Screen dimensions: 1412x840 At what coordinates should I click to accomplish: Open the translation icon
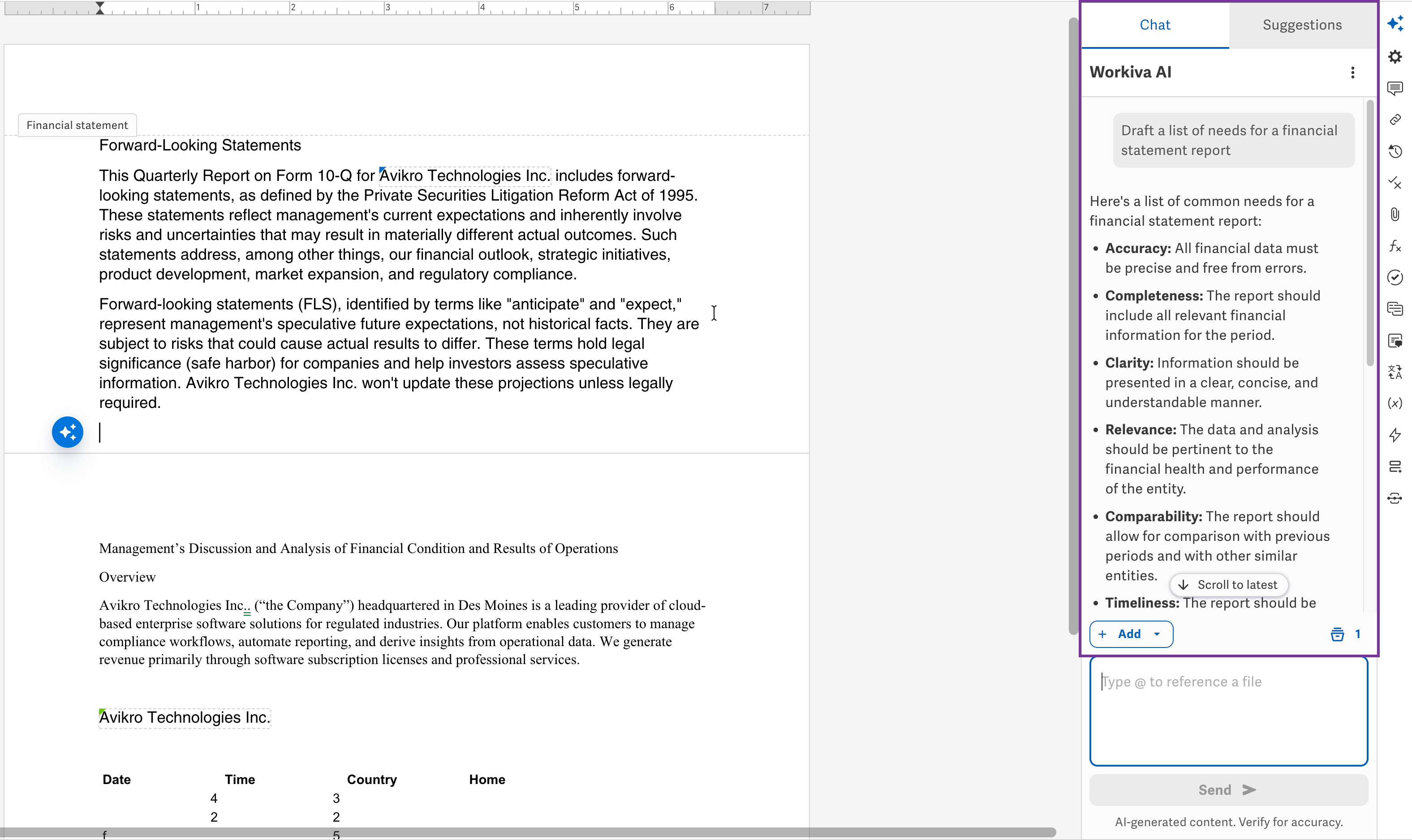(1395, 372)
